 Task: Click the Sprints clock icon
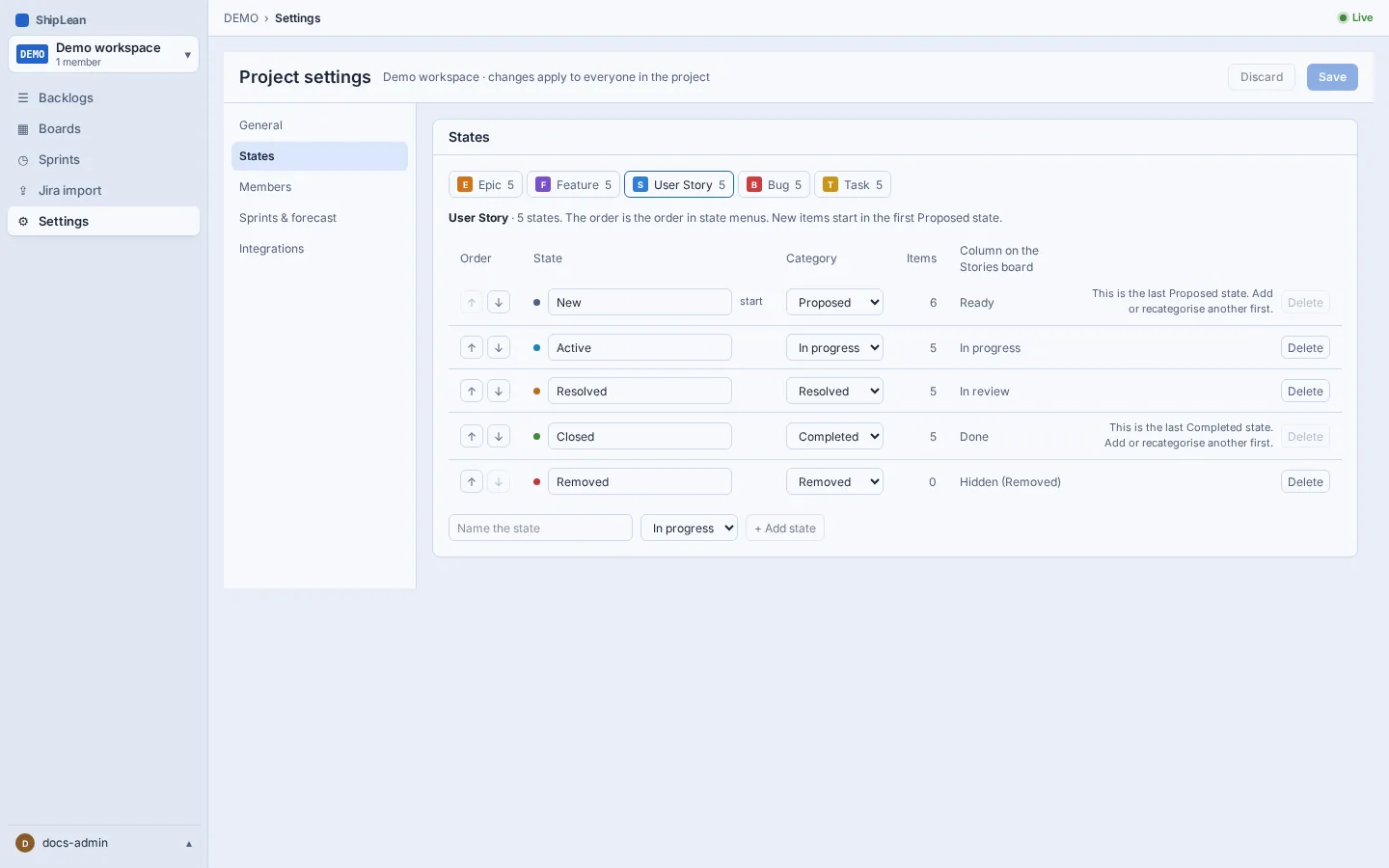[x=23, y=159]
